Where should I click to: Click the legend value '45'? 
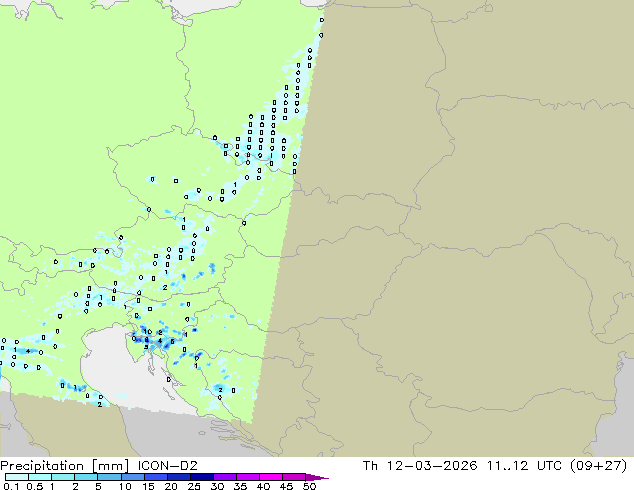coord(287,486)
